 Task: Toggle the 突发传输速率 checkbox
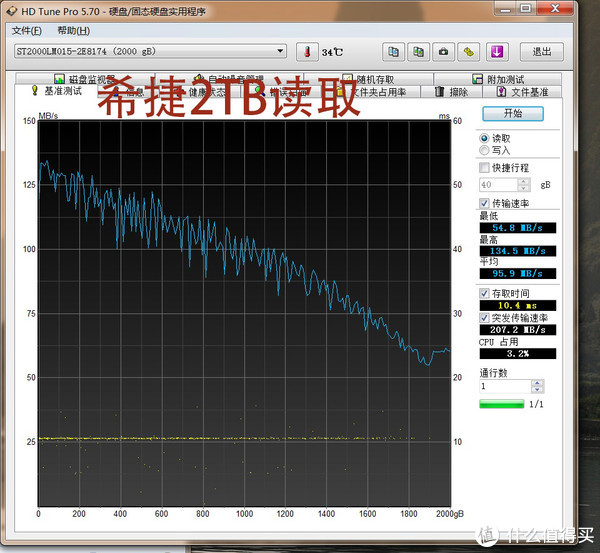pos(484,318)
